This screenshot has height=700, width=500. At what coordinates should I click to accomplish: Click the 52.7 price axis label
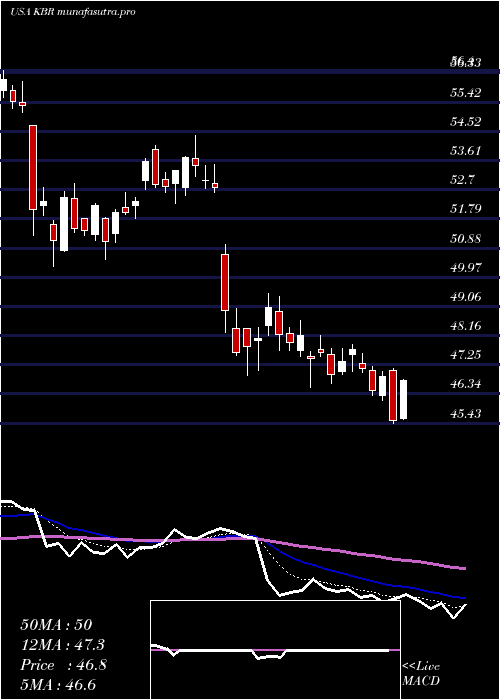click(x=462, y=180)
